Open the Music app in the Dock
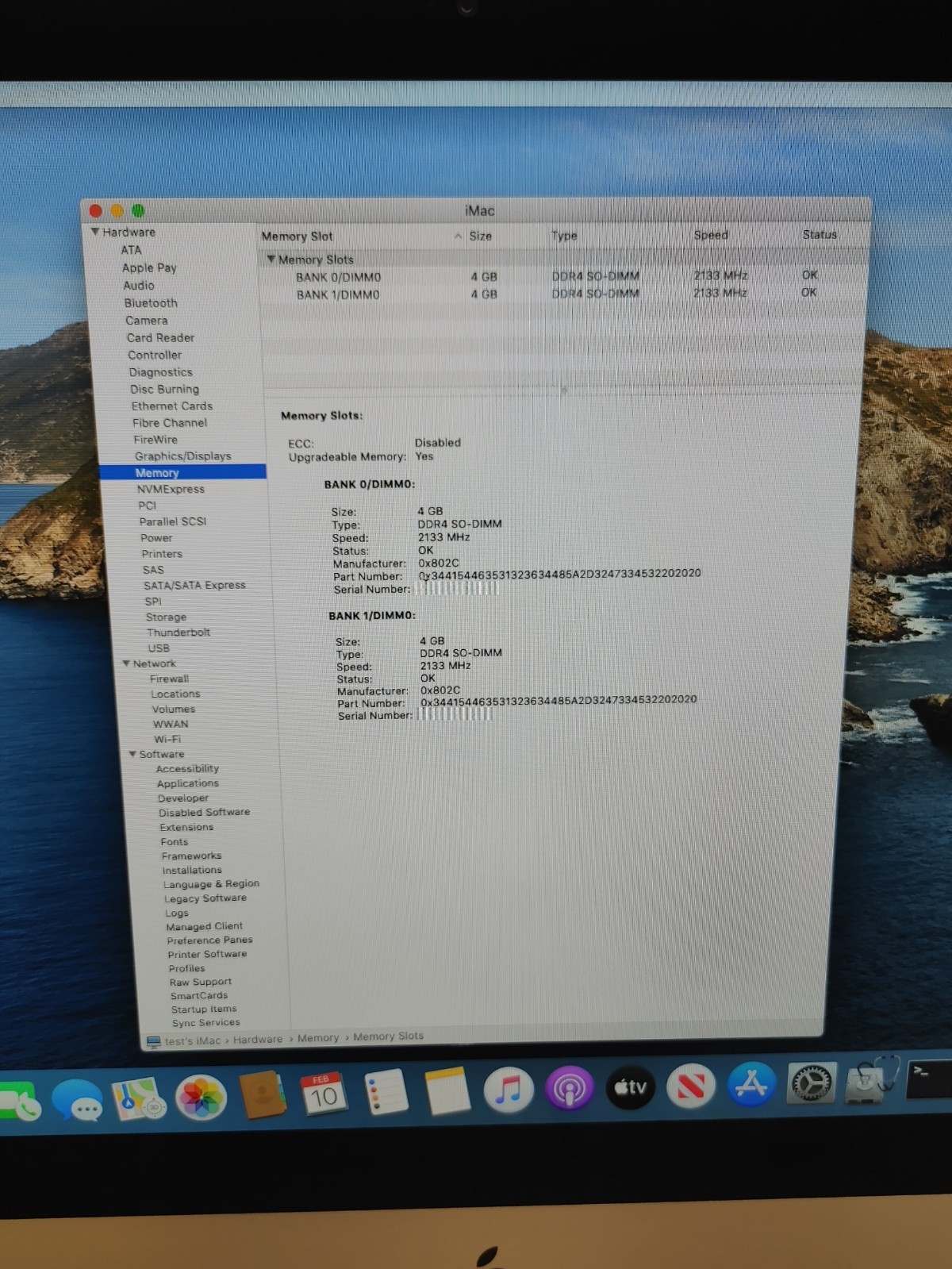The width and height of the screenshot is (952, 1269). pyautogui.click(x=508, y=1090)
